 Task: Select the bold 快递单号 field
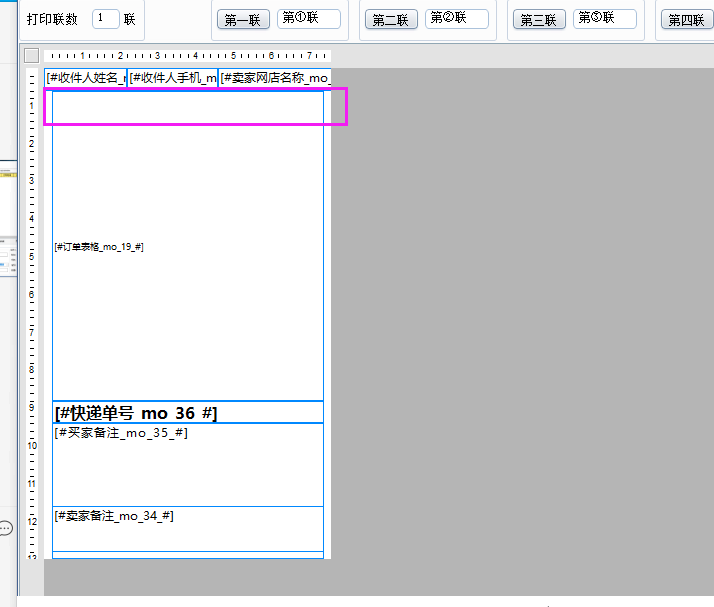point(136,413)
